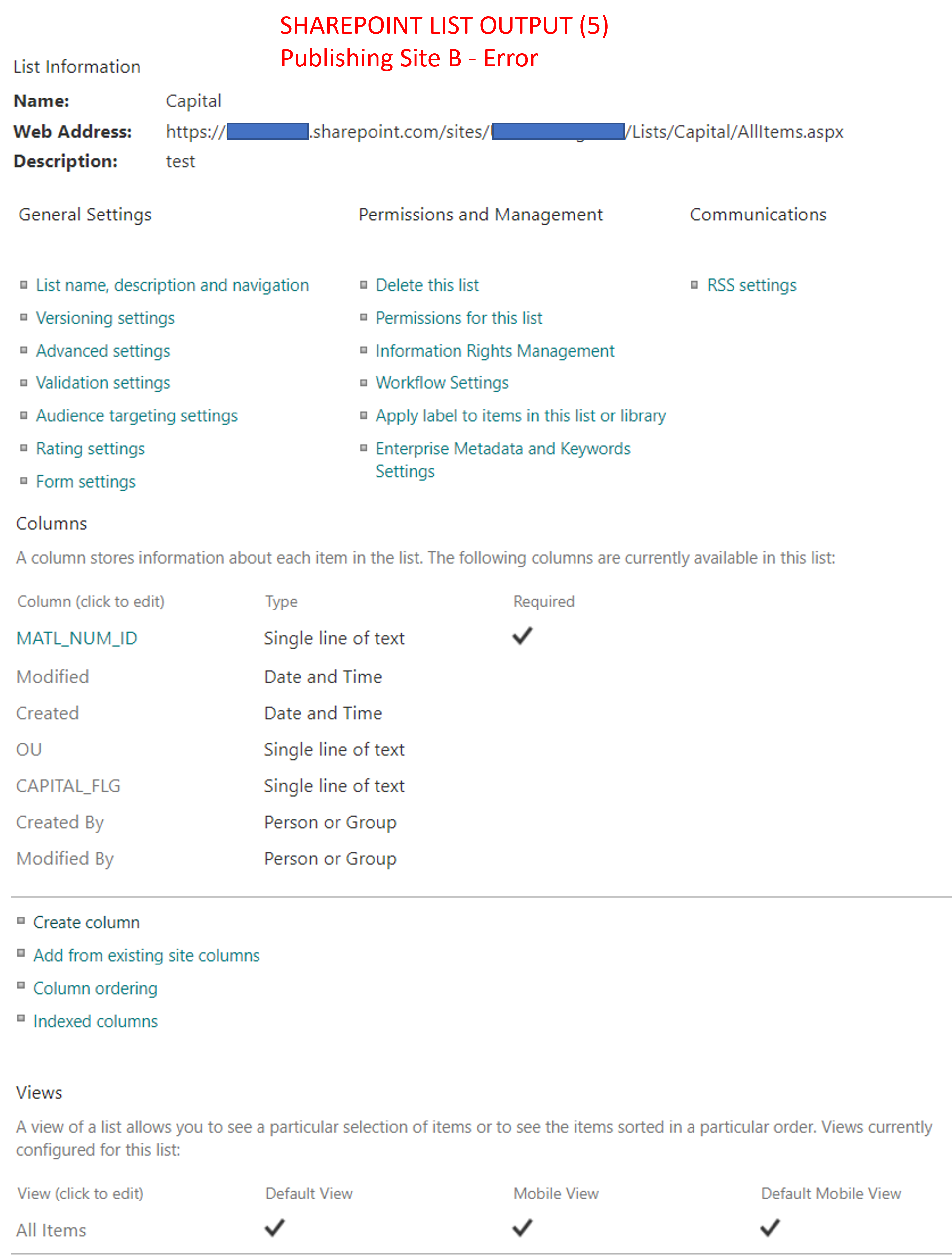Go to Advanced settings

click(102, 351)
